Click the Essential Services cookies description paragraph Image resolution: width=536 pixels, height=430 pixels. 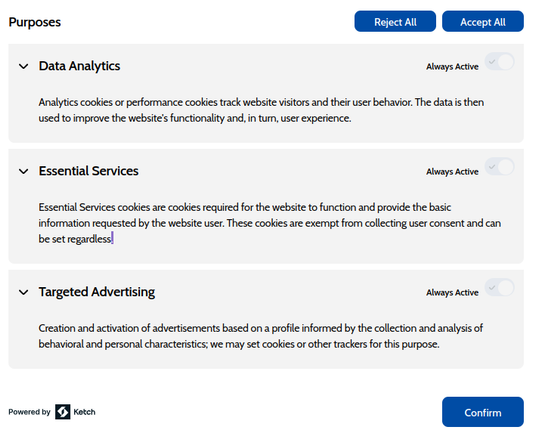[270, 223]
